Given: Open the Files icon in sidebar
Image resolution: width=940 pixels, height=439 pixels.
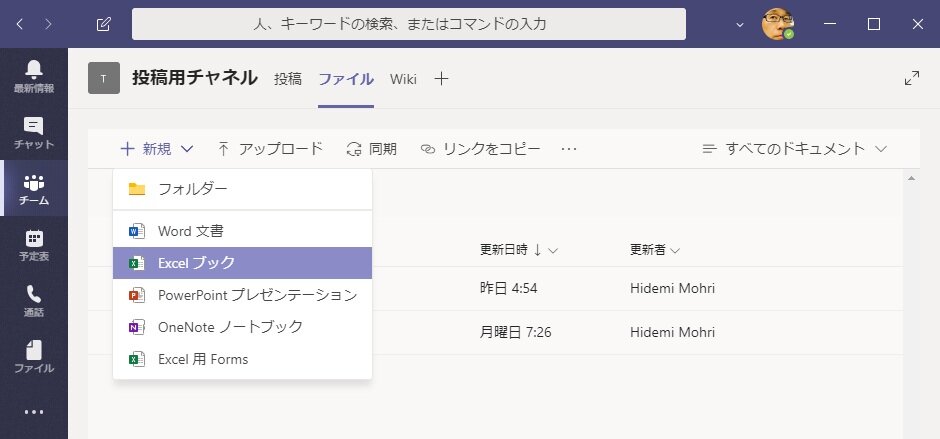Looking at the screenshot, I should coord(34,357).
